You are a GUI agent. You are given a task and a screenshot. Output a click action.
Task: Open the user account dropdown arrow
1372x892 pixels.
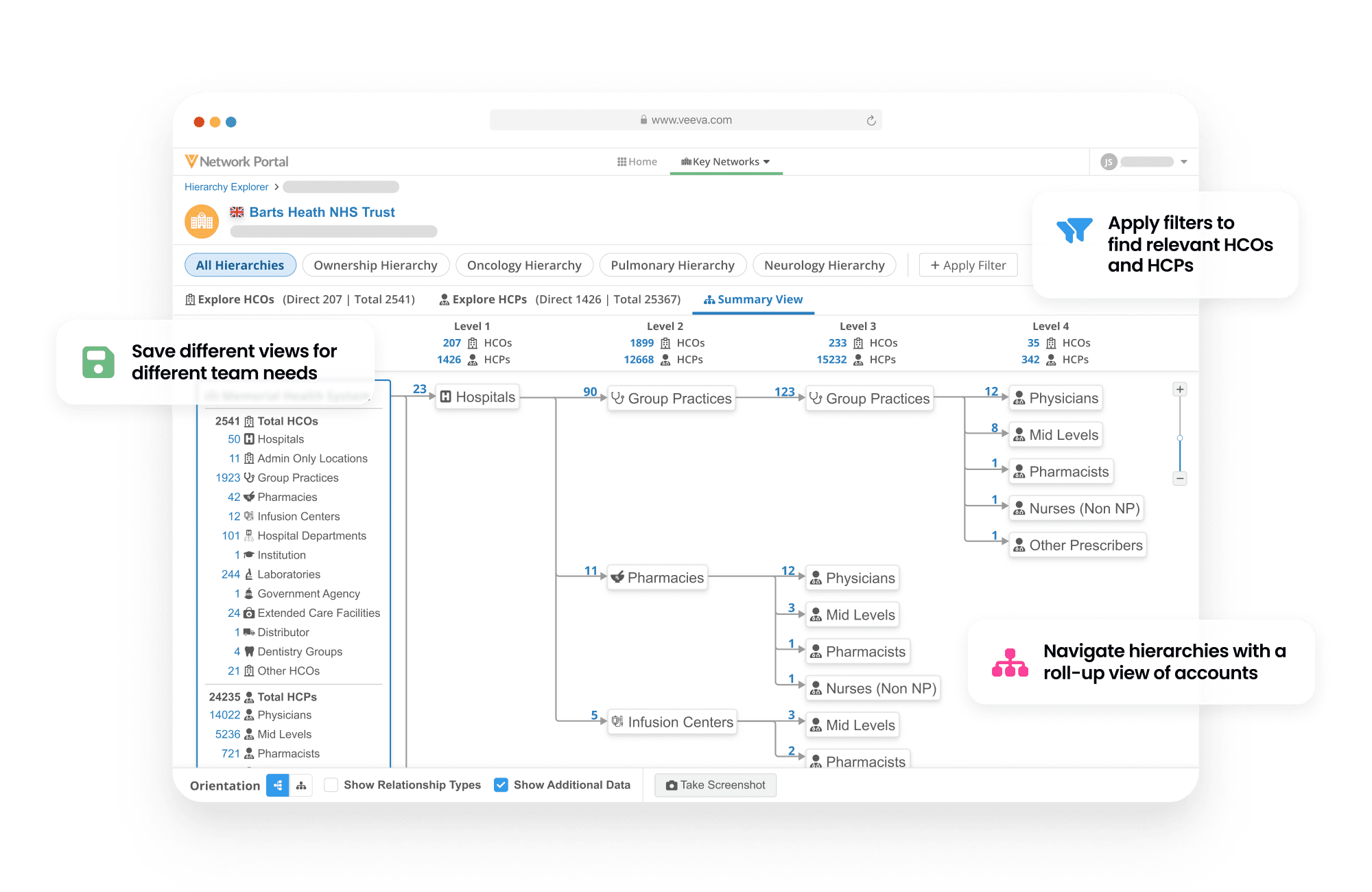[x=1184, y=162]
